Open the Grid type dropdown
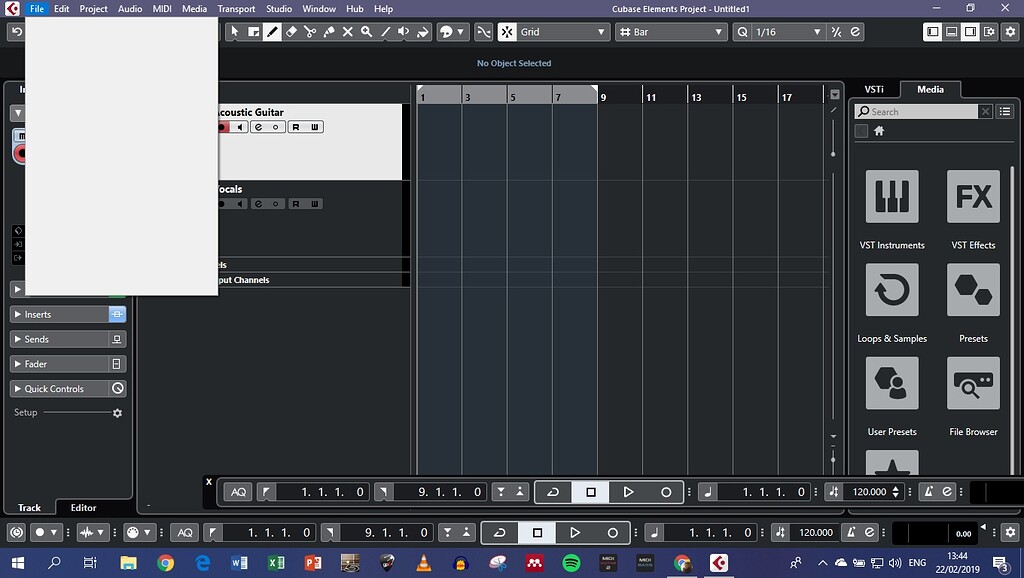 pos(554,31)
